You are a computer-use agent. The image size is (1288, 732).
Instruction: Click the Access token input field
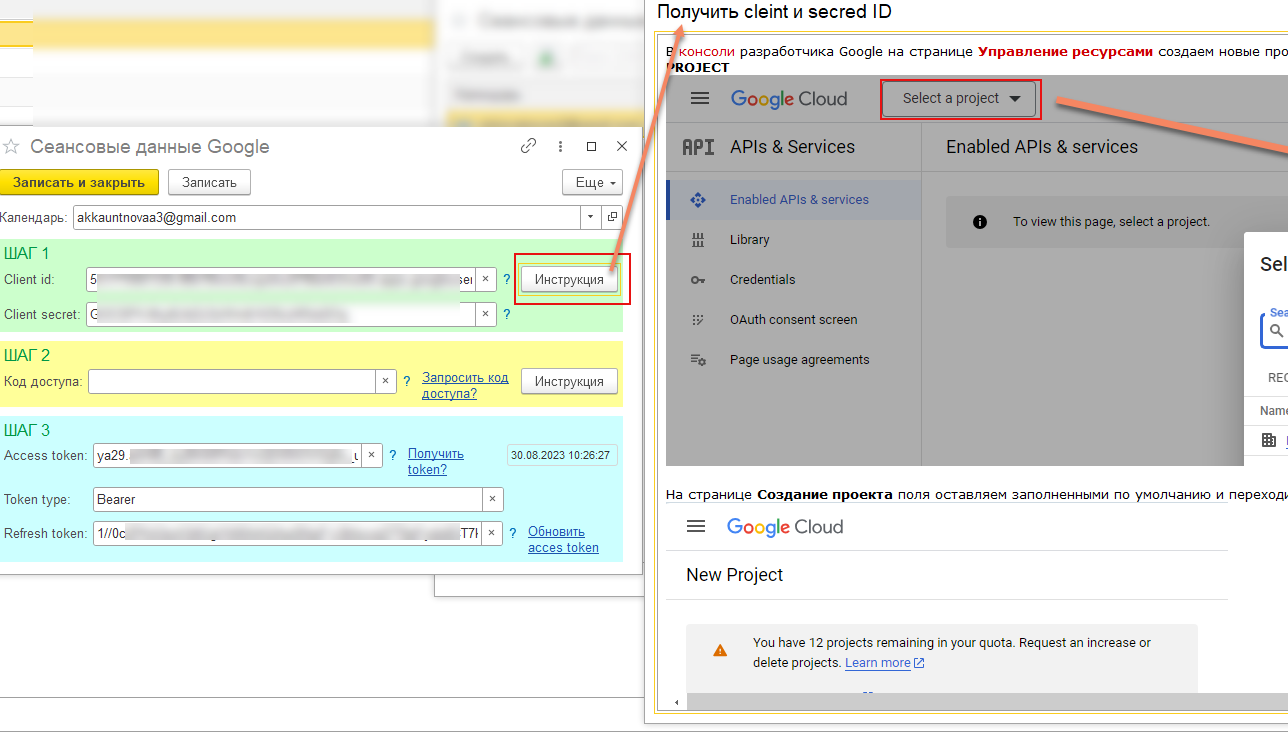tap(227, 455)
